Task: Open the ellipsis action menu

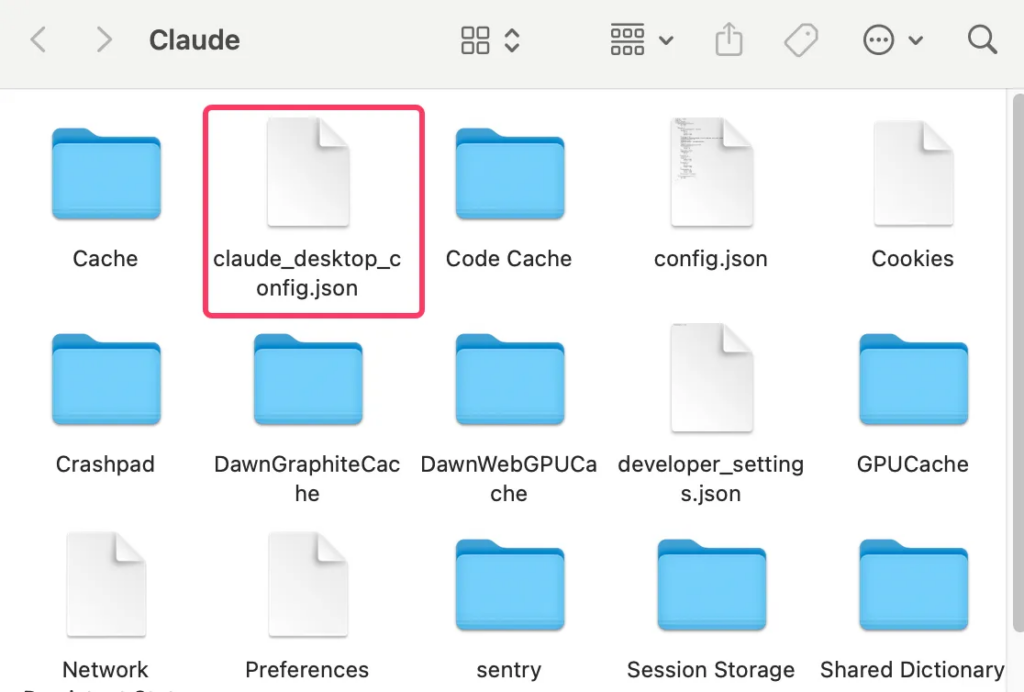Action: [x=878, y=40]
